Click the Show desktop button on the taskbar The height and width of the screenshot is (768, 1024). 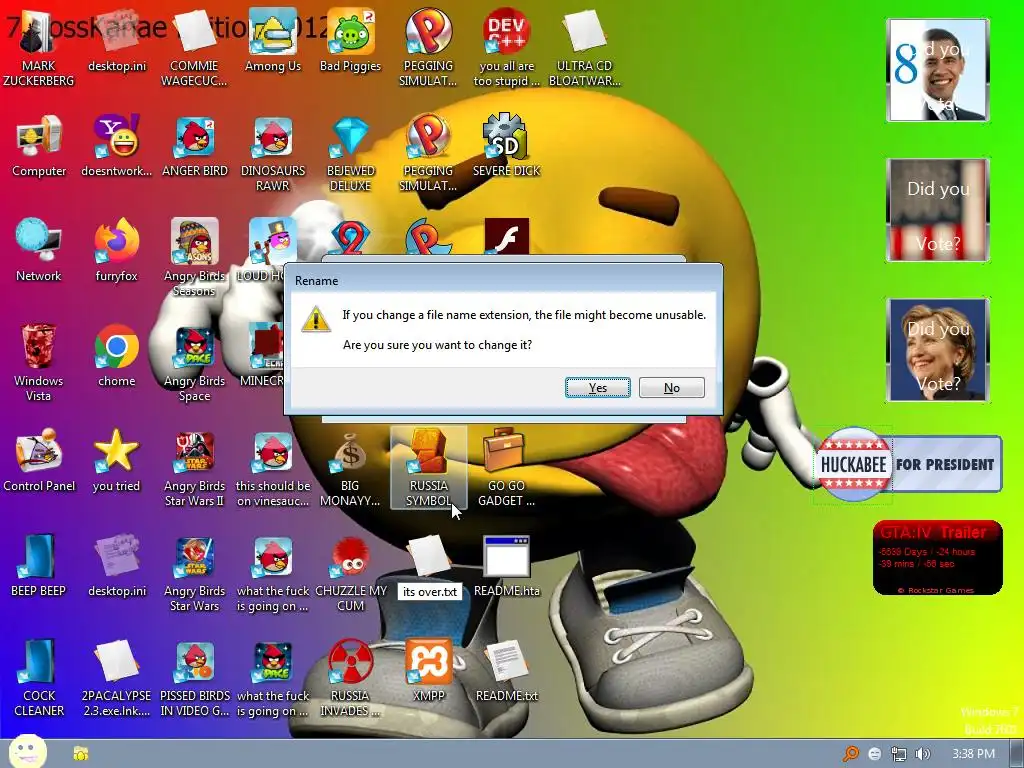[1017, 754]
